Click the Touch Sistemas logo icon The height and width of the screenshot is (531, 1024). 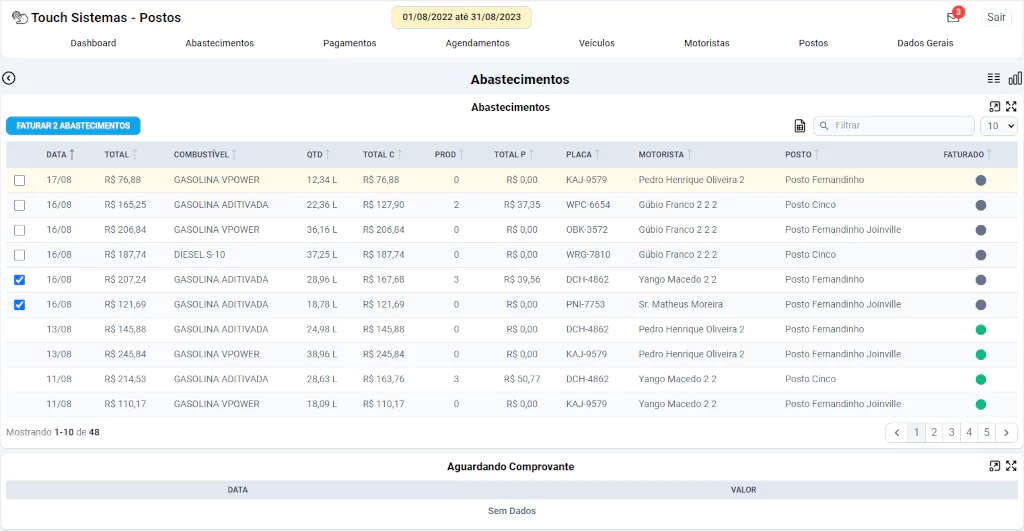tap(20, 18)
